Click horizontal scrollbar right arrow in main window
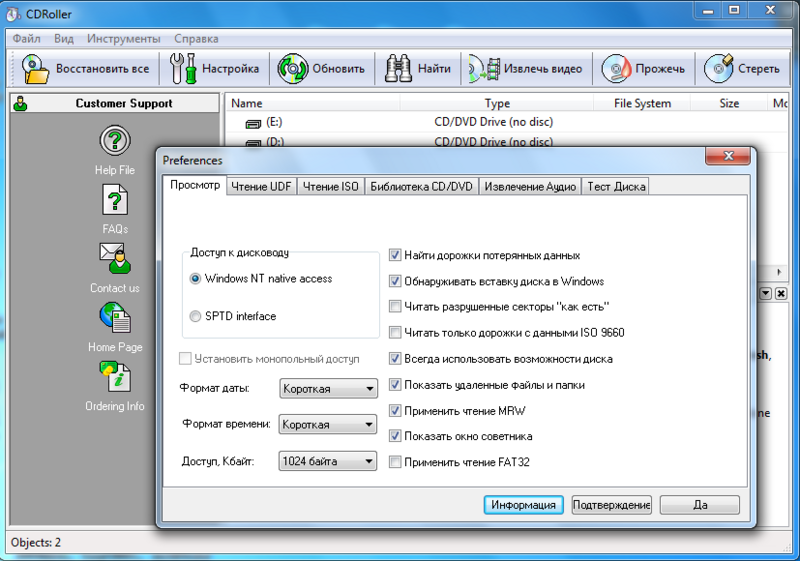The width and height of the screenshot is (800, 561). point(779,272)
